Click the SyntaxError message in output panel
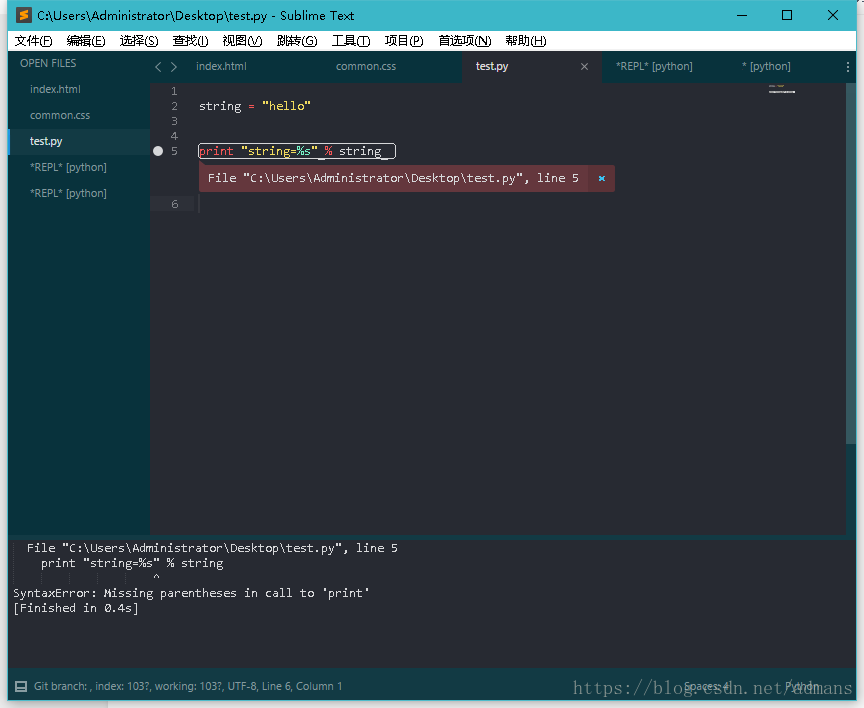 [191, 593]
